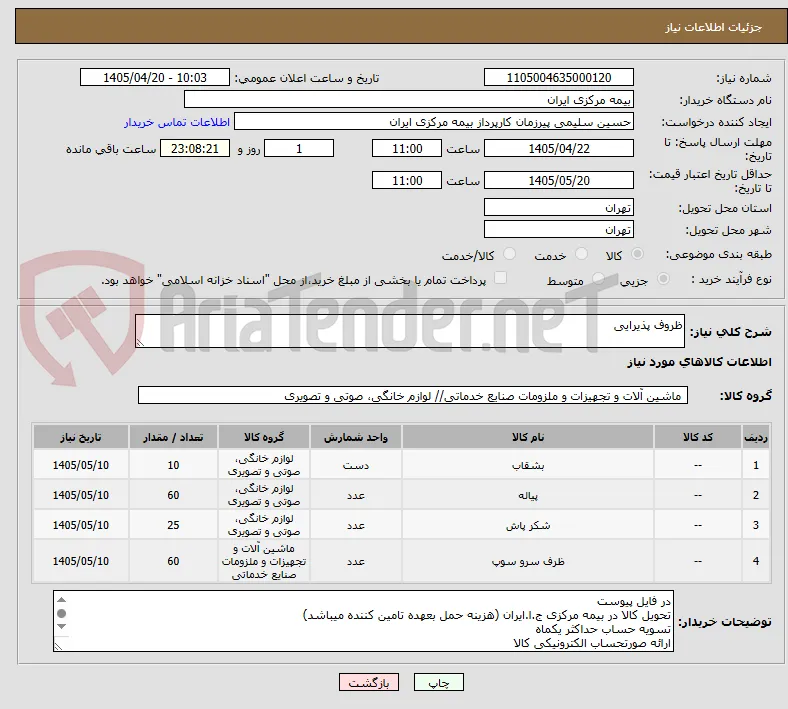The image size is (788, 709).
Task: Toggle the اسناد خزانه اسلامی payment checkbox
Action: point(501,278)
